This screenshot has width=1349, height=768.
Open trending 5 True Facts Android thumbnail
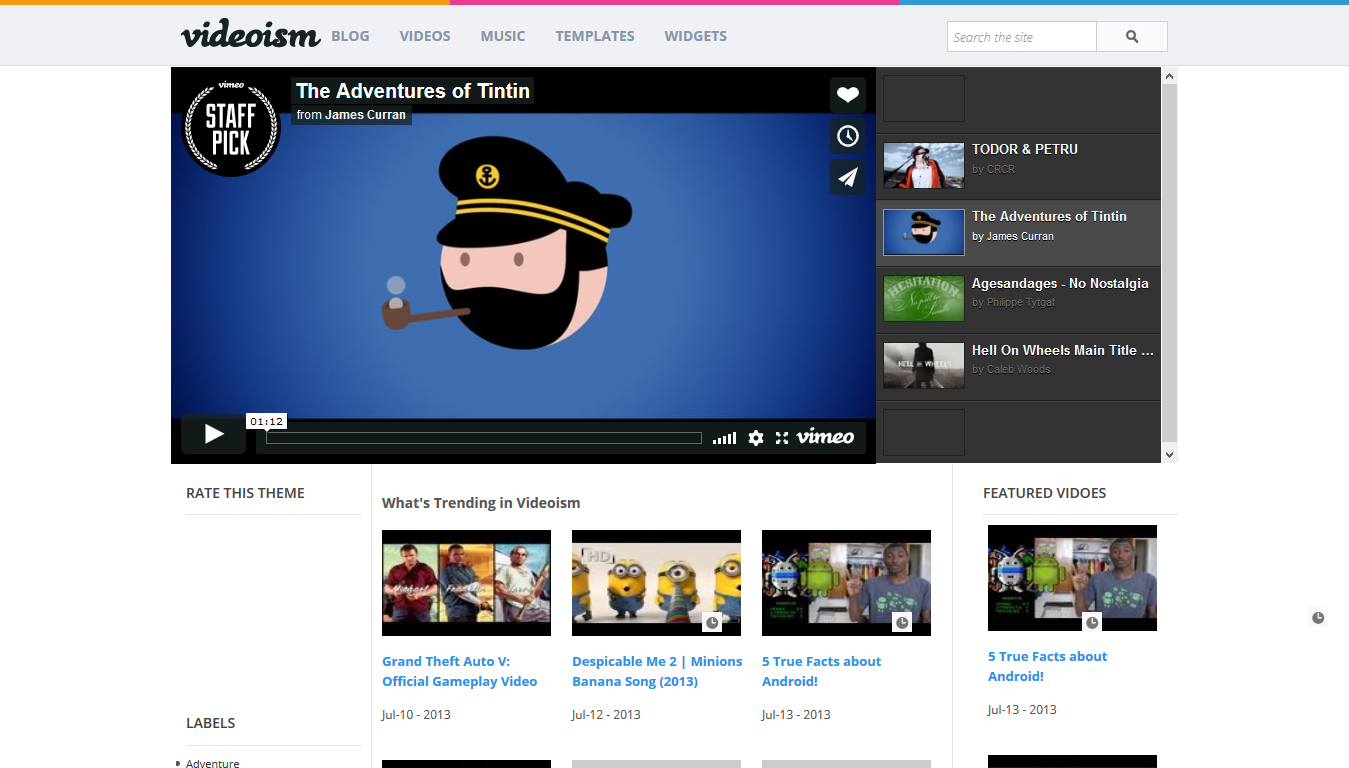point(846,583)
